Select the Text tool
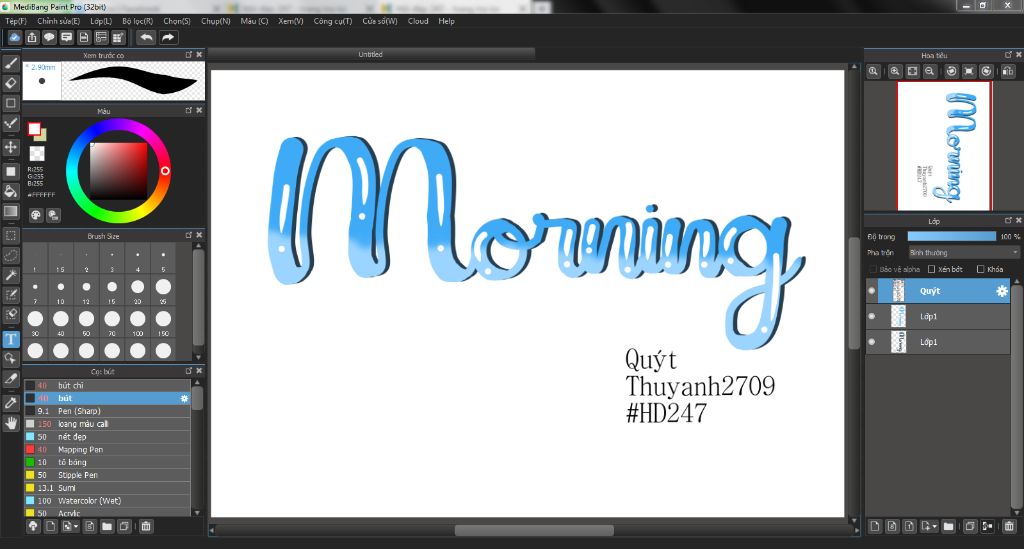Screen dimensions: 1024x549 tap(10, 339)
